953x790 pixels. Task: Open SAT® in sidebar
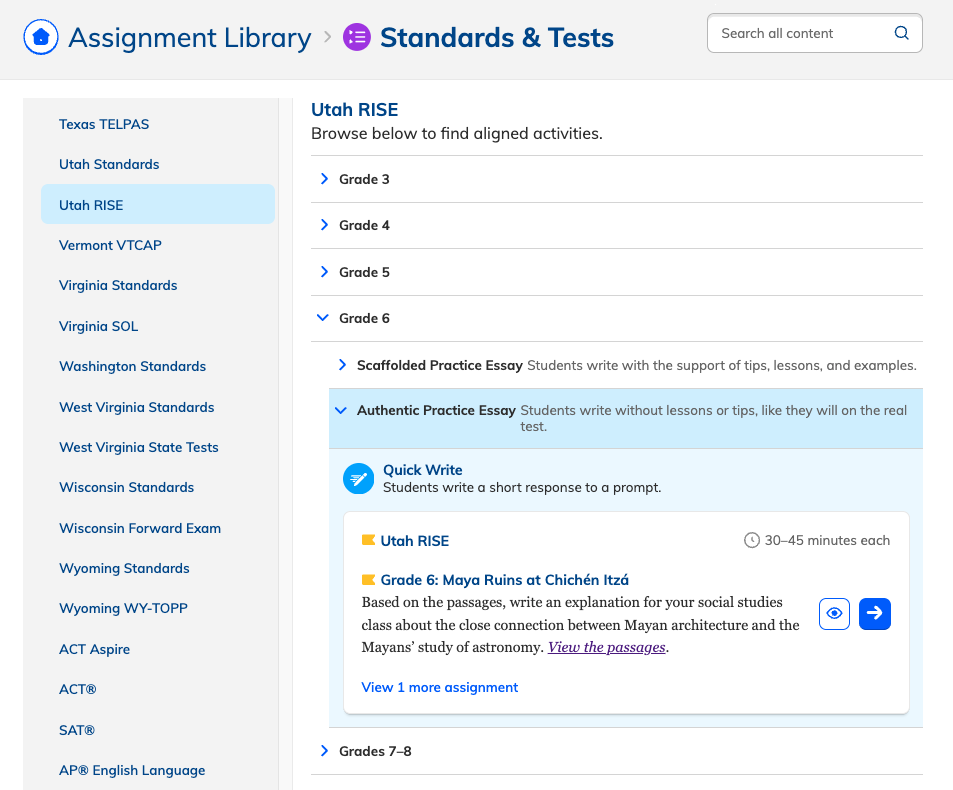pyautogui.click(x=77, y=730)
